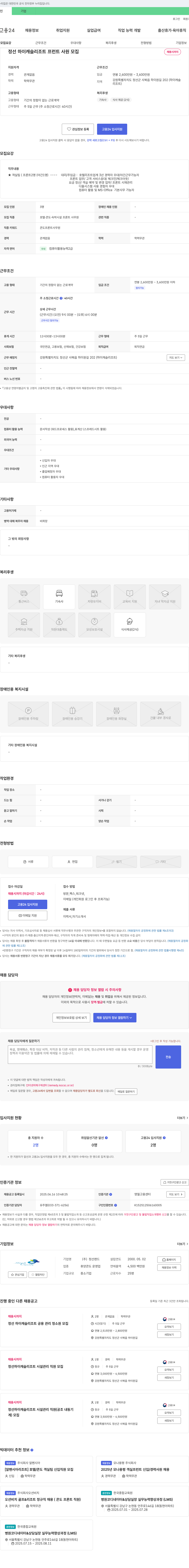The image size is (189, 1568).
Task: Switch to the 근무조건 section tab
Action: [41, 43]
